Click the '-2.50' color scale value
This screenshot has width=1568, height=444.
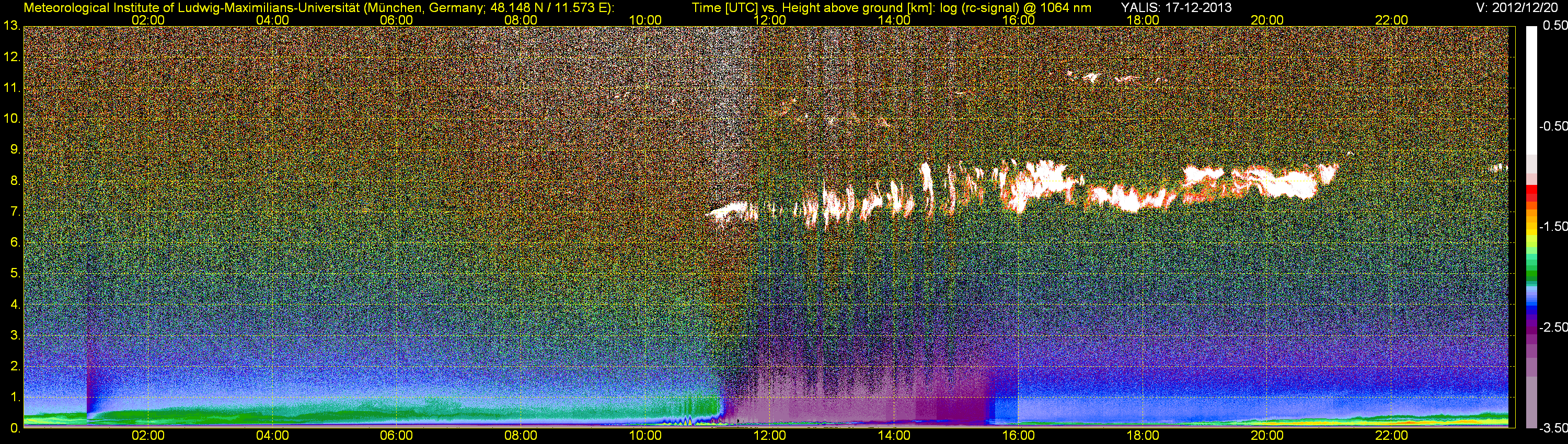click(x=1552, y=327)
